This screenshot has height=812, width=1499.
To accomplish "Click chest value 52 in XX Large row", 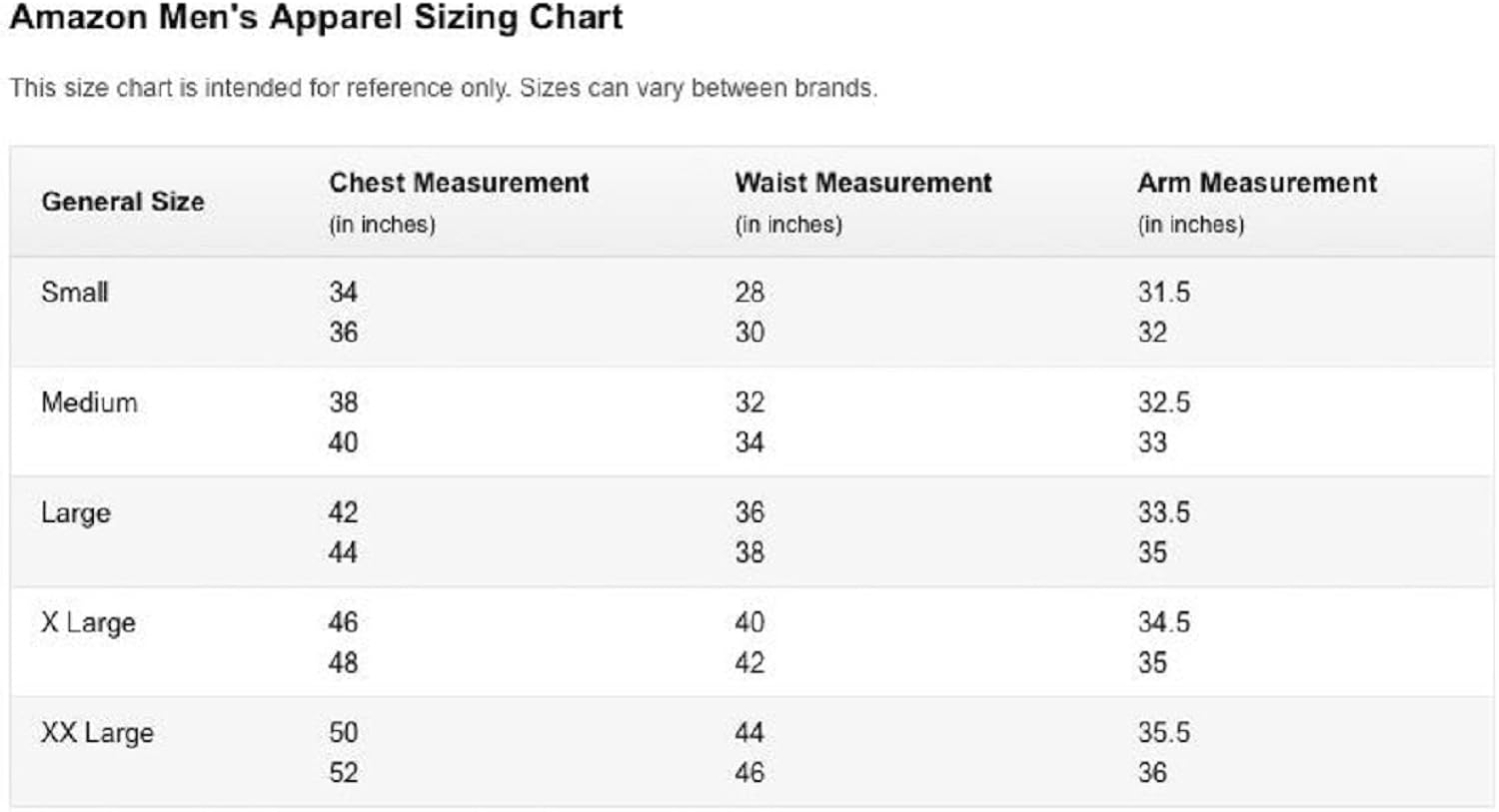I will 343,772.
